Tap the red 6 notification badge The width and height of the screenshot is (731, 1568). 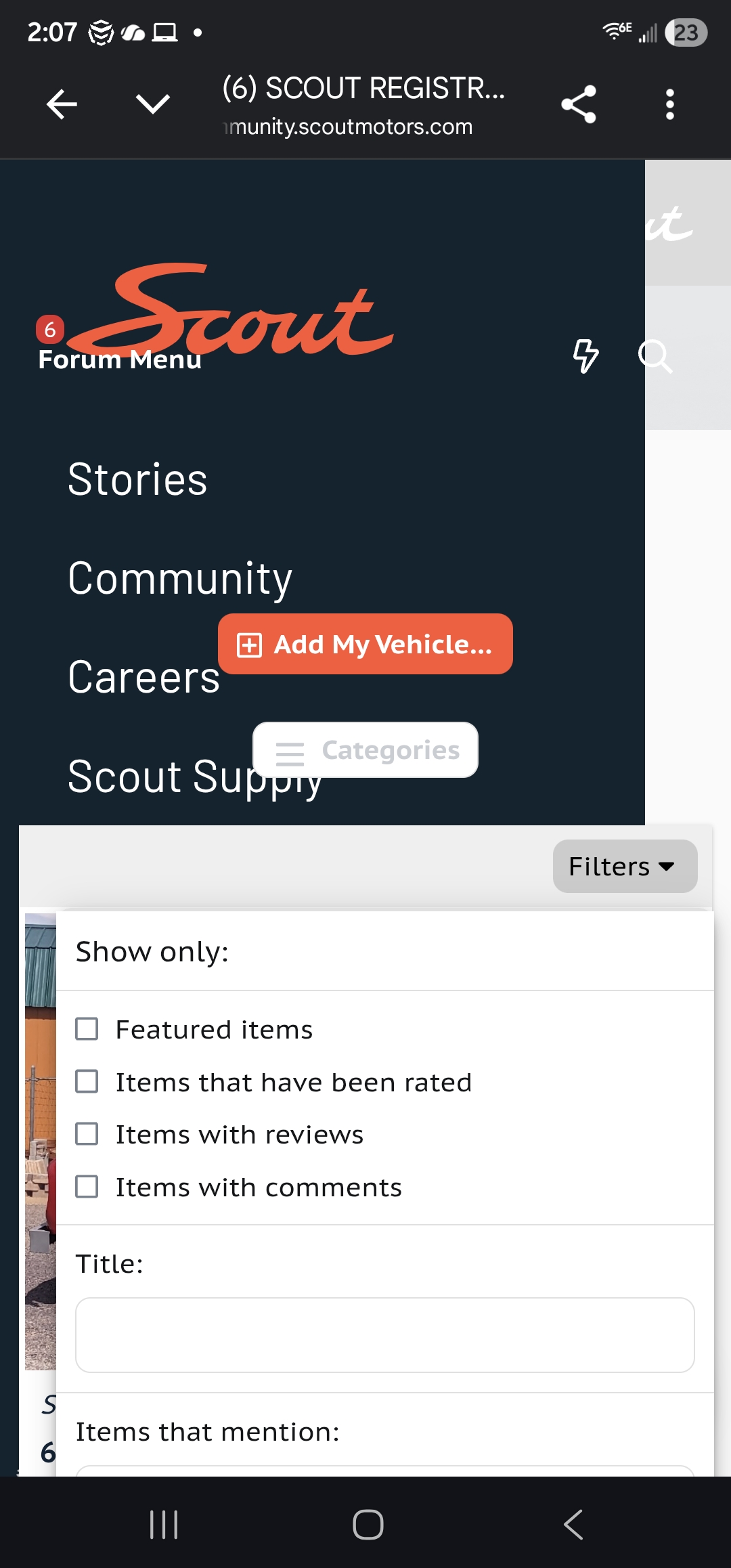coord(50,330)
